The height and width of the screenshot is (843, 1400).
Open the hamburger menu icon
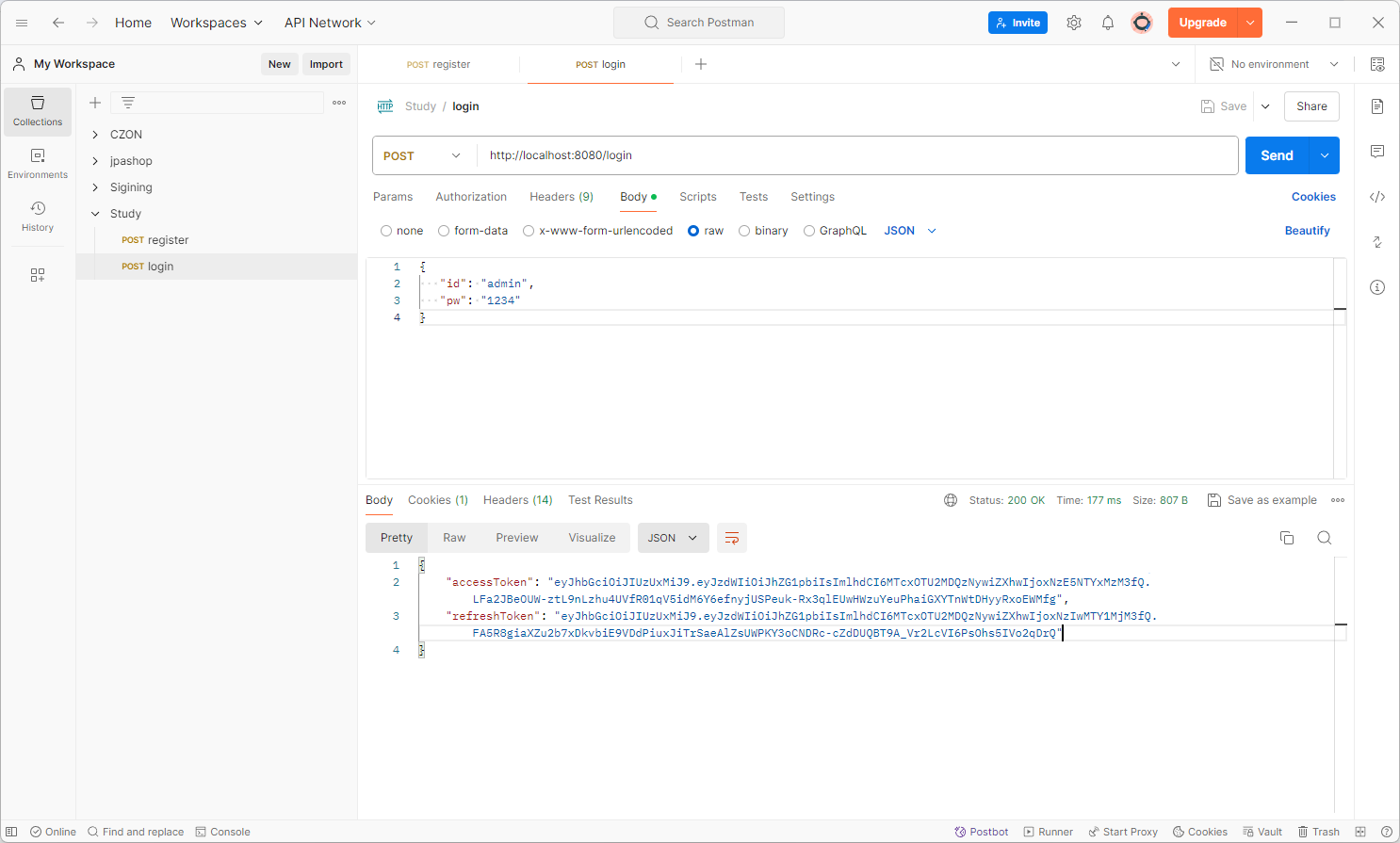tap(22, 23)
